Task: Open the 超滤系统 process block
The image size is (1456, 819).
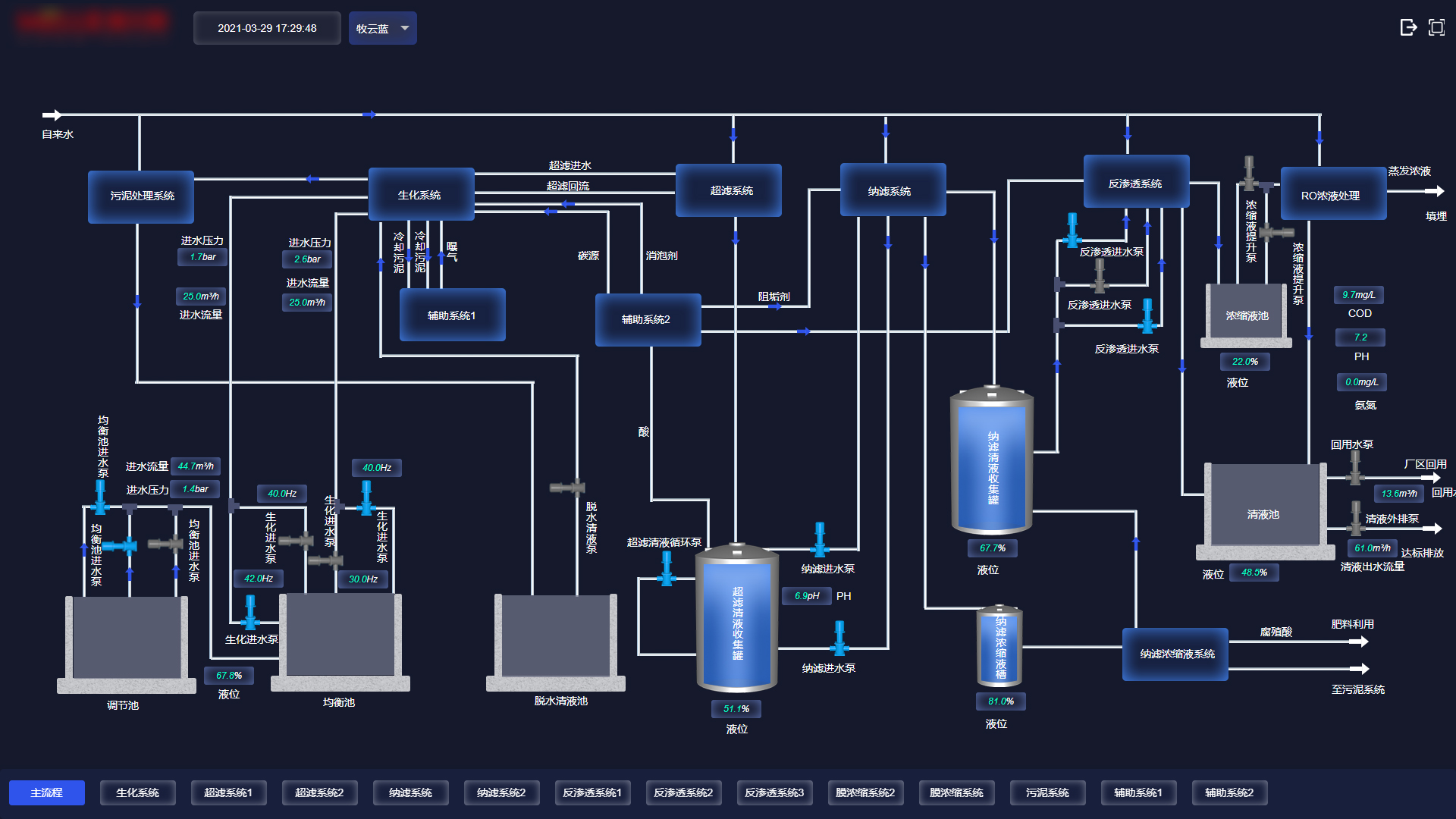Action: click(x=729, y=190)
